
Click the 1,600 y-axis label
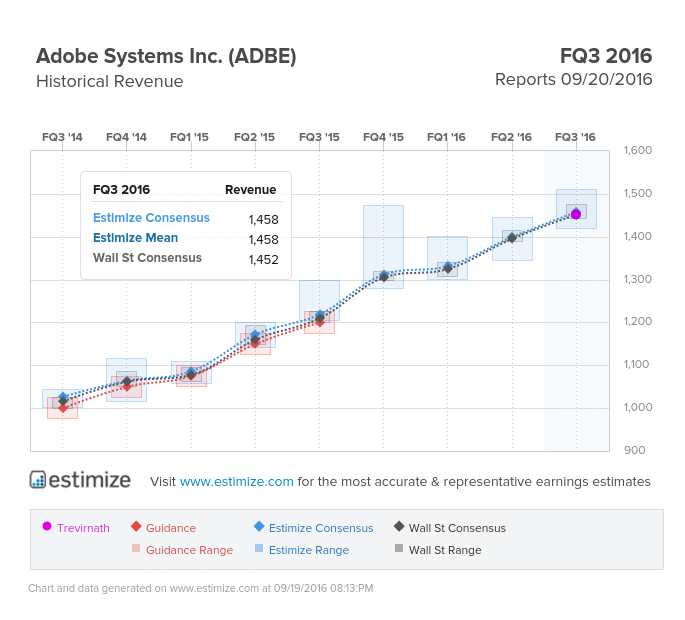[638, 150]
